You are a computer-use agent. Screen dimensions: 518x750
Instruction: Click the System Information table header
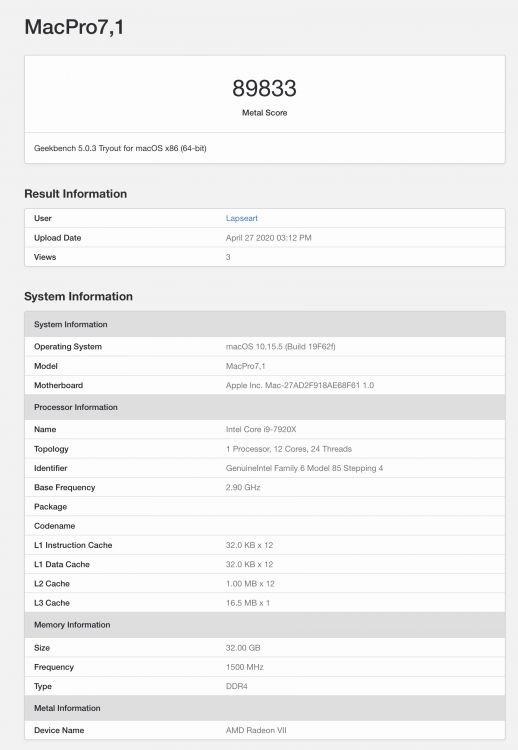point(265,324)
